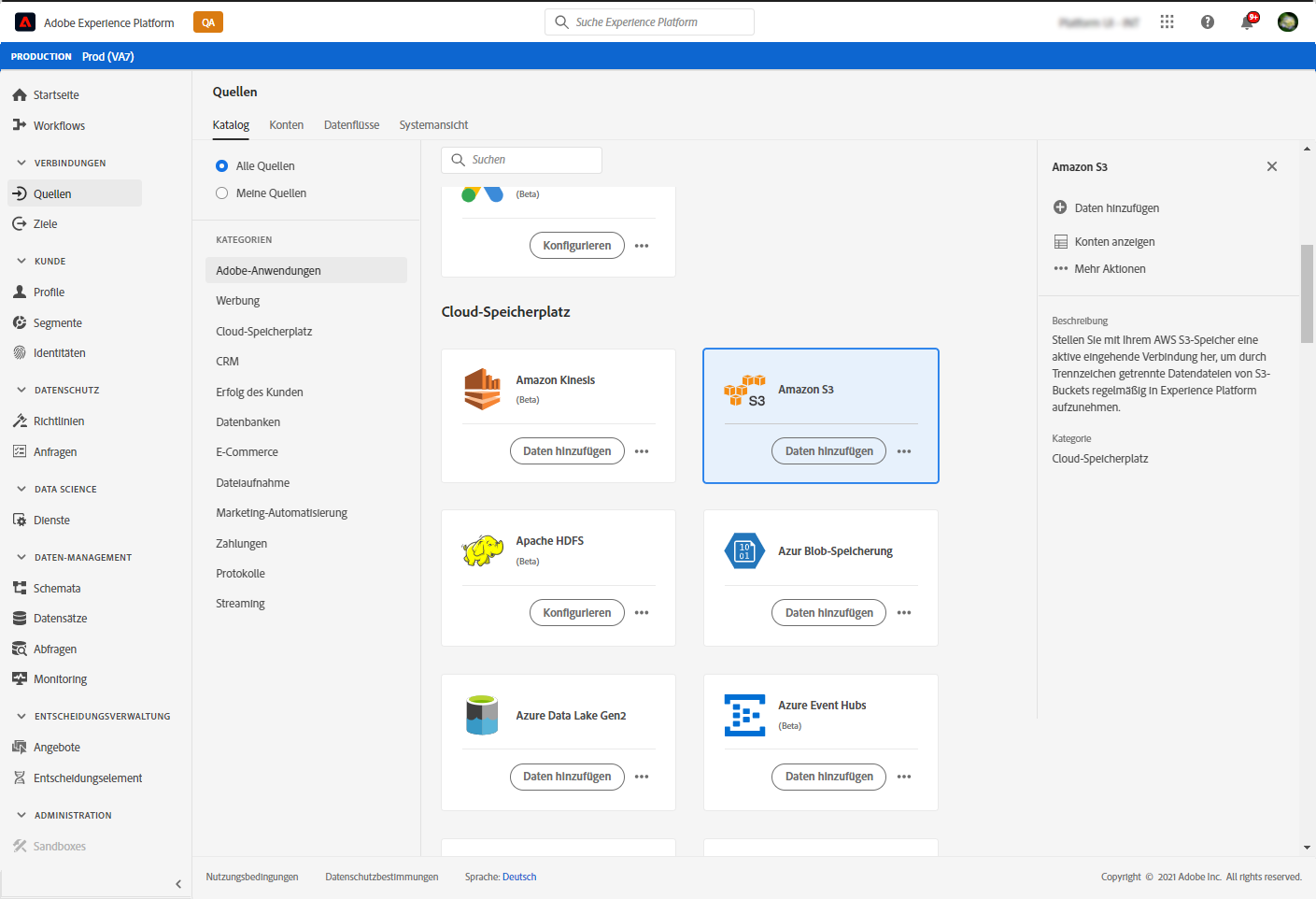The height and width of the screenshot is (899, 1316).
Task: Open the application switcher grid icon
Action: point(1167,21)
